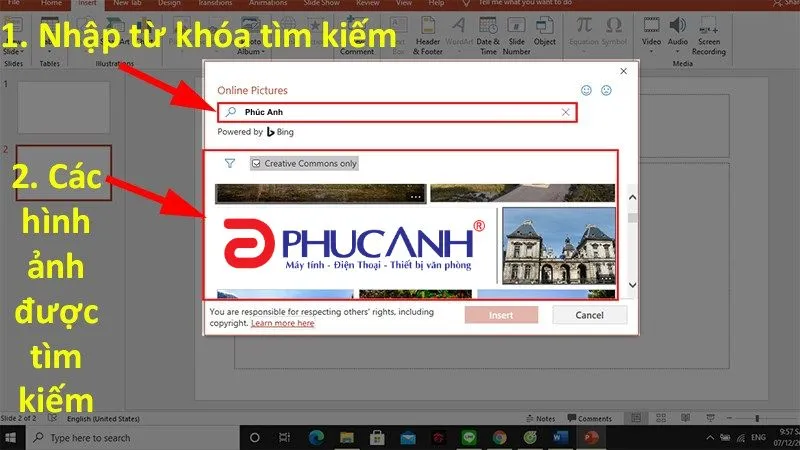
Task: Start Screen Recording from the ribbon
Action: point(709,36)
